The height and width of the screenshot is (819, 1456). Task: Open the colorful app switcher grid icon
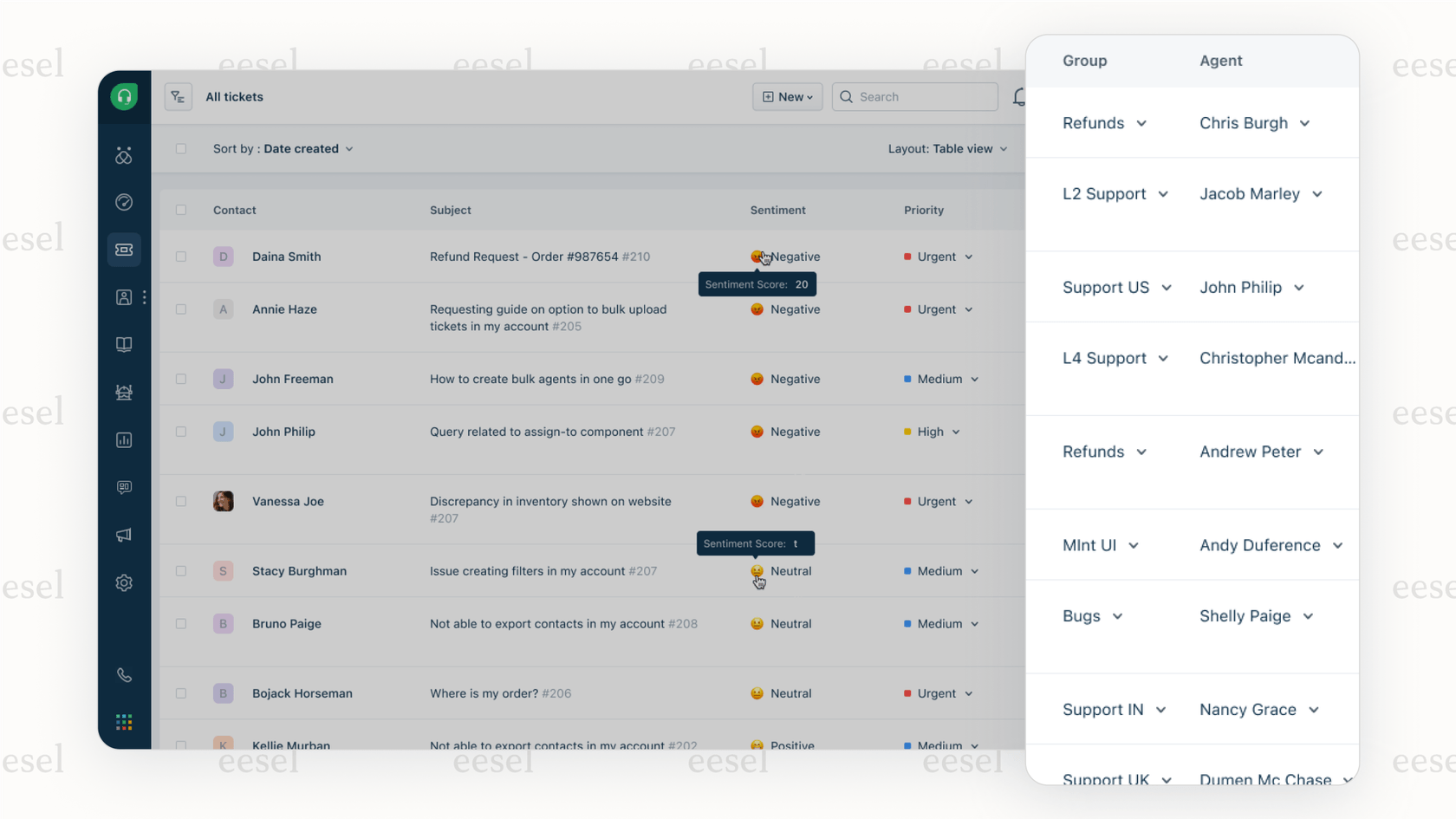click(124, 722)
